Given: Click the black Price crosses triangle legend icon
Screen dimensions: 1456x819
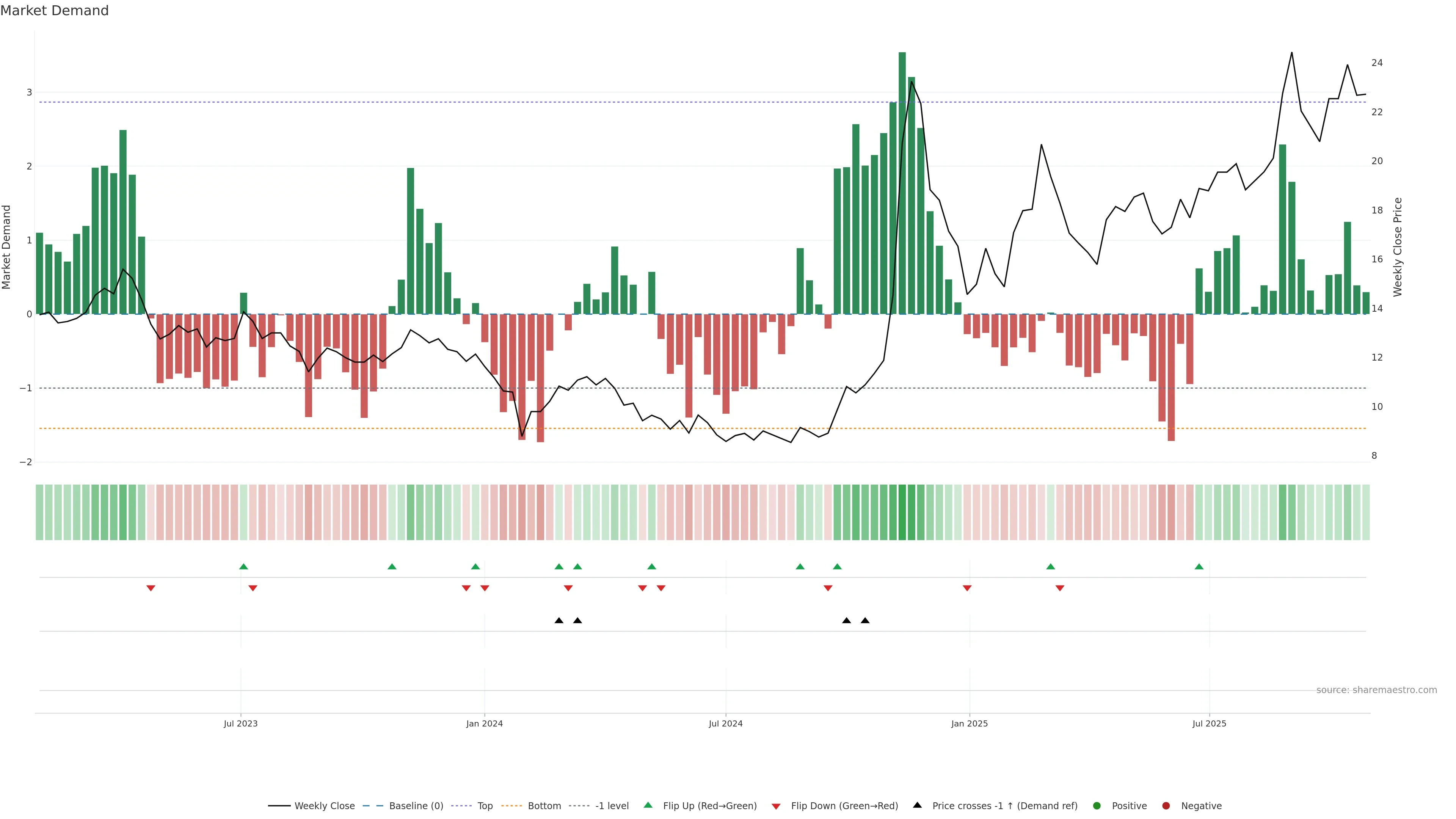Looking at the screenshot, I should 917,805.
